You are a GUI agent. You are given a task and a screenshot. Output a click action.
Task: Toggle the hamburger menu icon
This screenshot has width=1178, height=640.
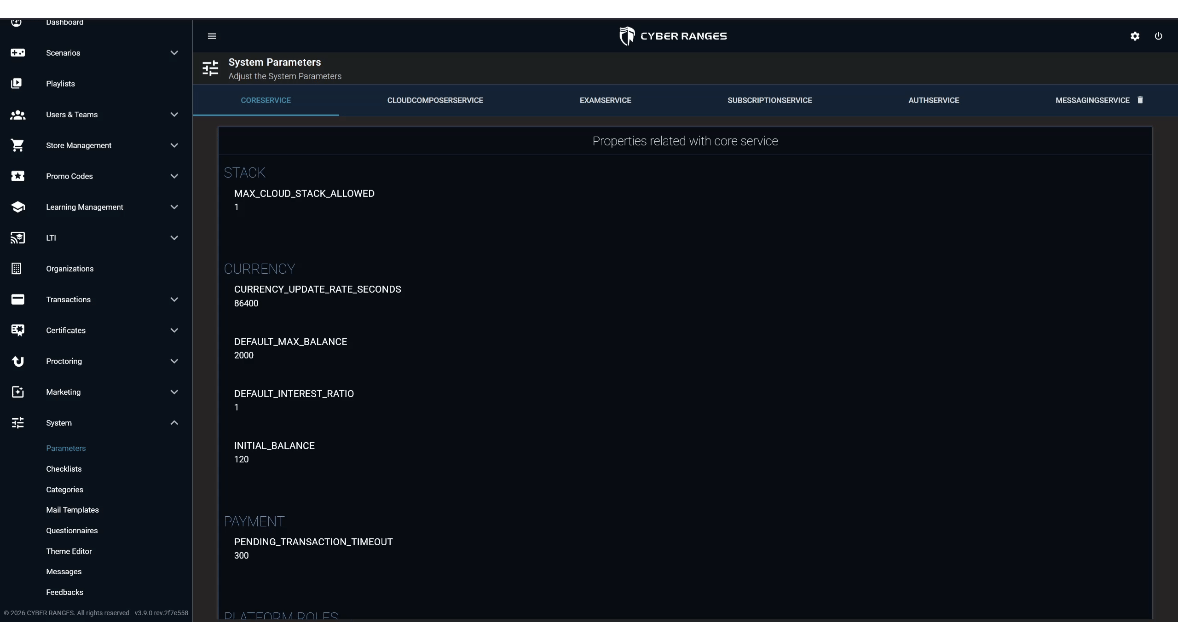212,36
